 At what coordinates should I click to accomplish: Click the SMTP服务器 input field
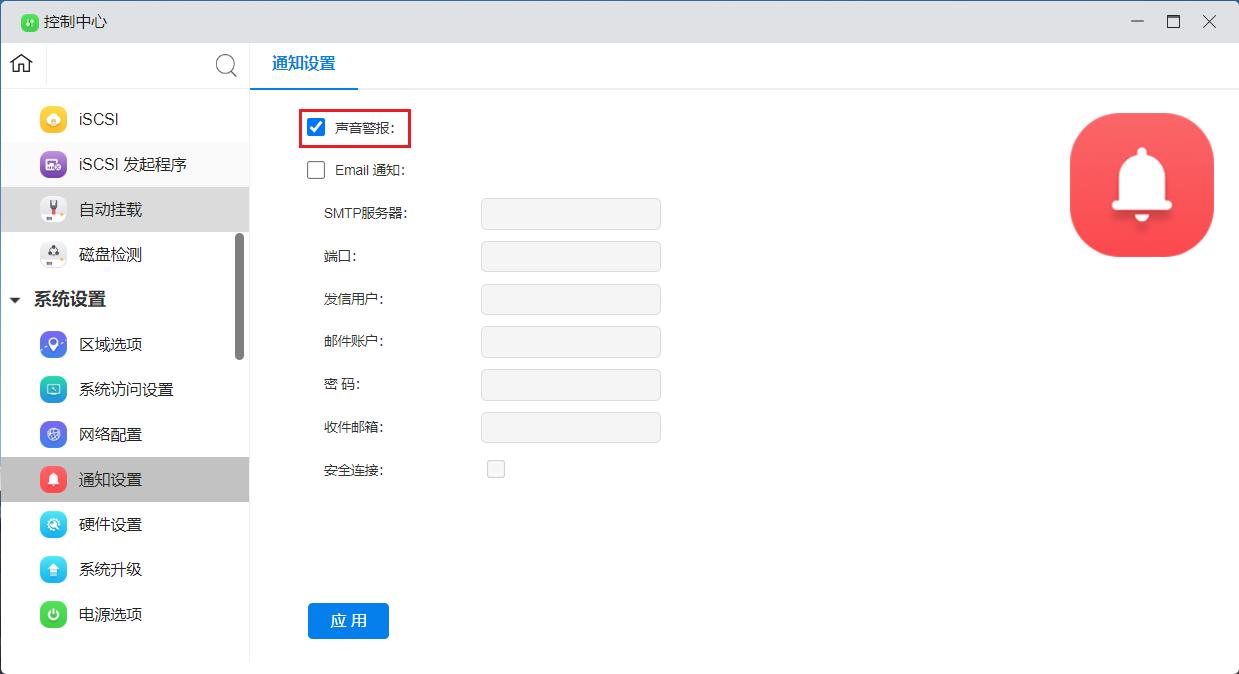[570, 214]
